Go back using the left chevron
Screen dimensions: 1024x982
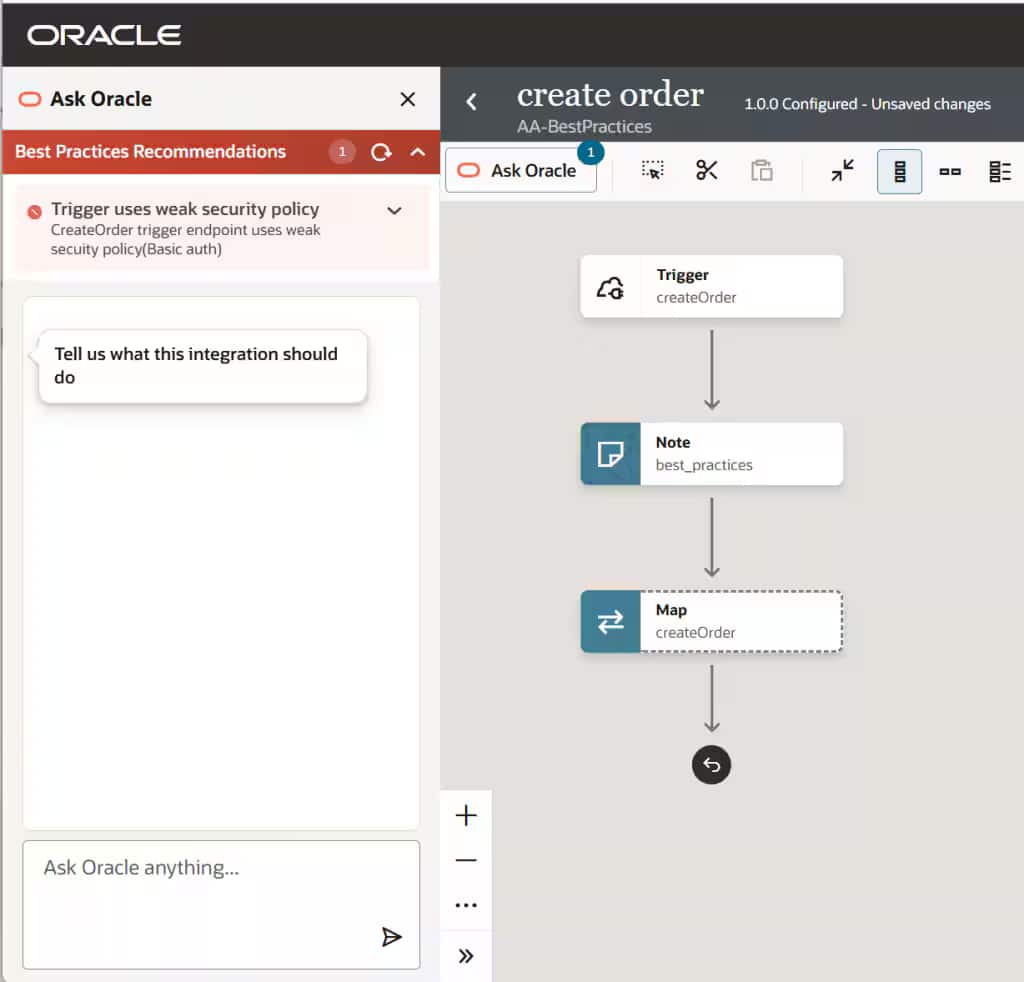[472, 101]
